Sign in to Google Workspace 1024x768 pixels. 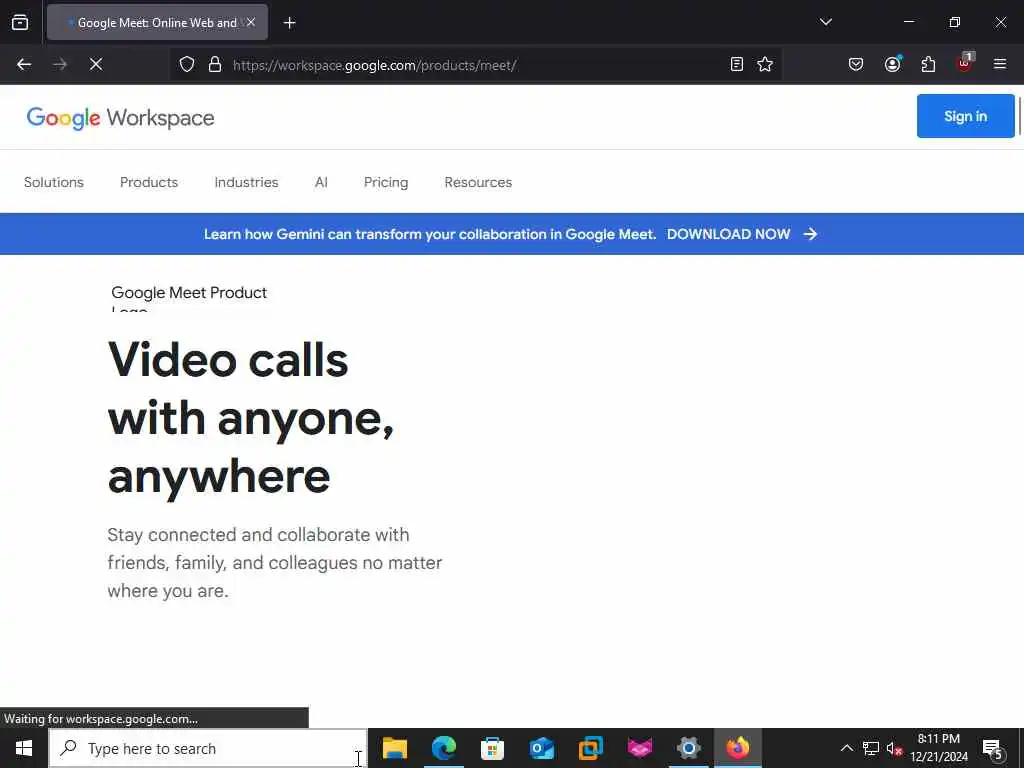point(965,116)
